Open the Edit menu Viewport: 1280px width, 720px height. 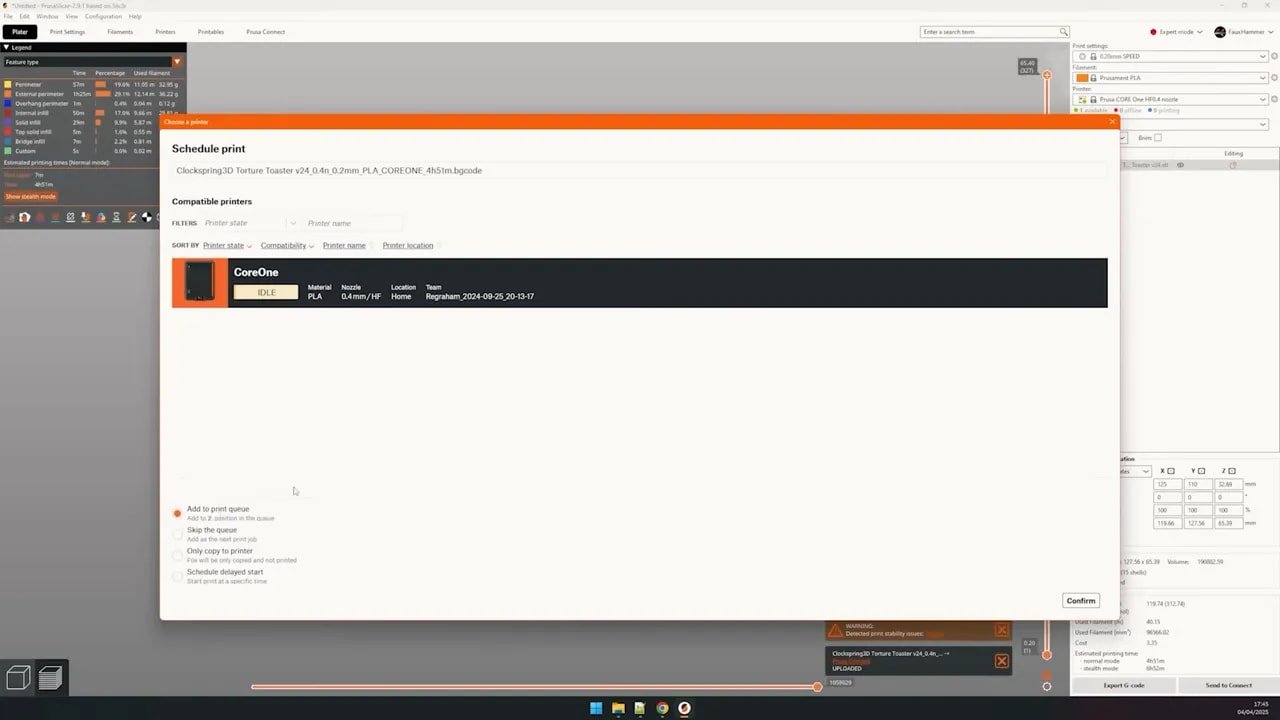pyautogui.click(x=24, y=16)
